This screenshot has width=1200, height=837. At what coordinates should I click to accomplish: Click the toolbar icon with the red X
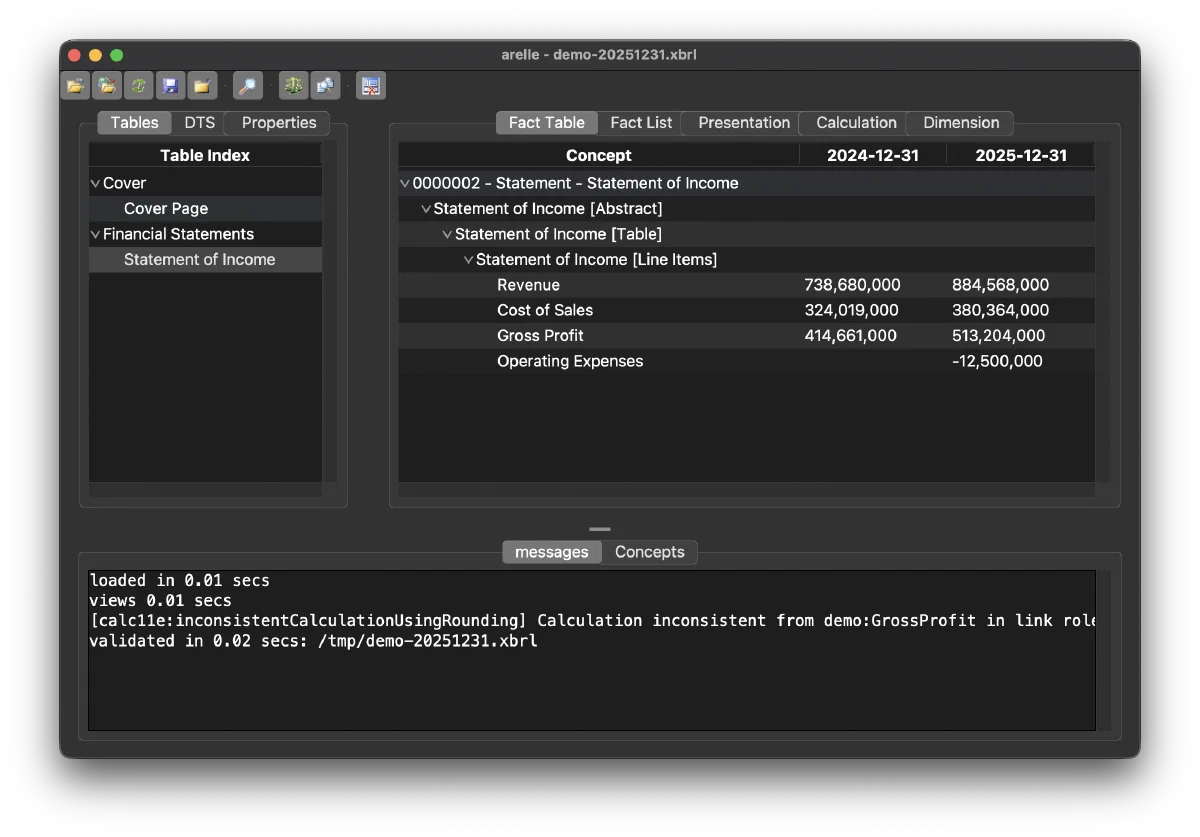point(371,86)
